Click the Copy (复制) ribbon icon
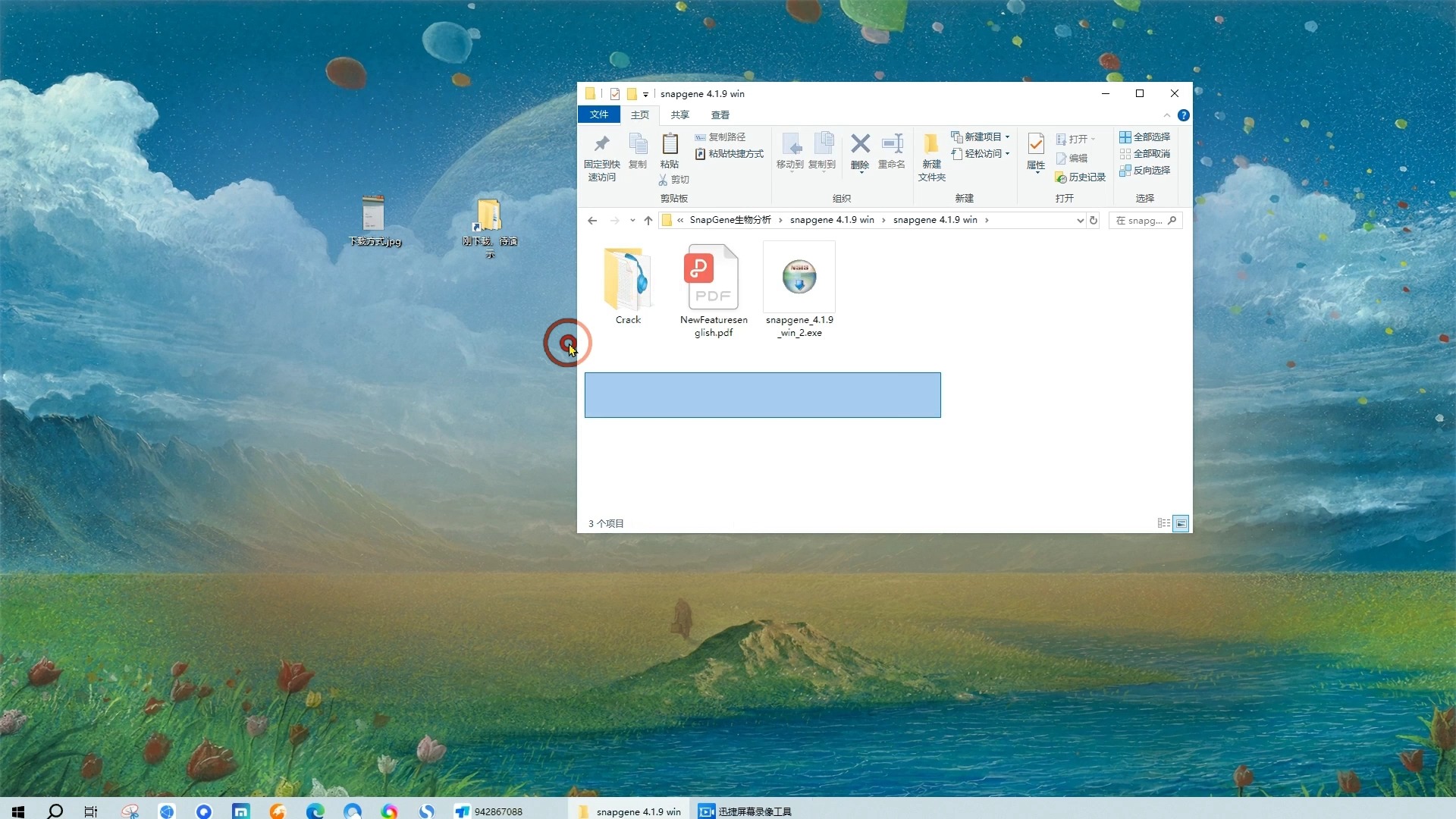 638,144
